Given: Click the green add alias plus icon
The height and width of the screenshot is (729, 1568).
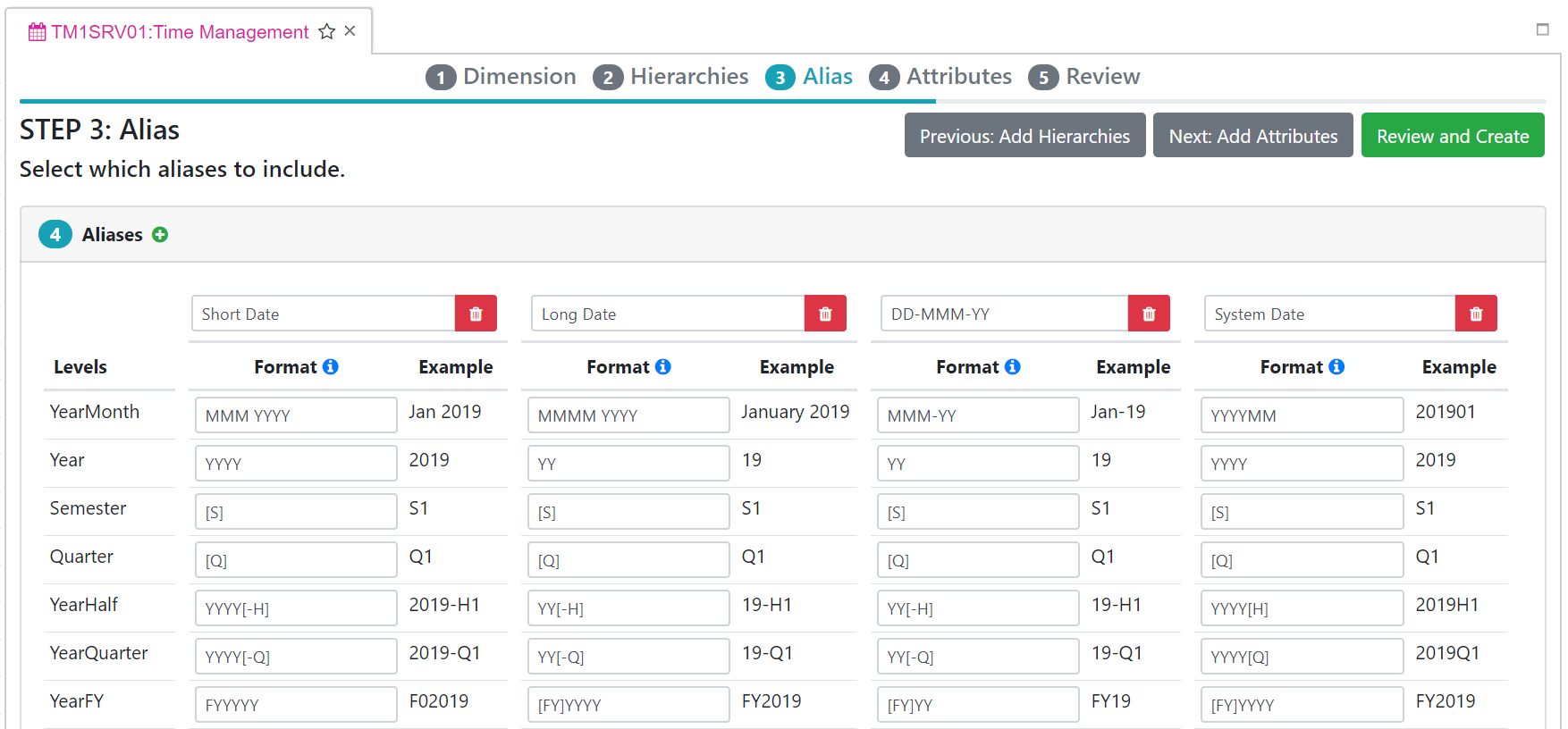Looking at the screenshot, I should 160,235.
